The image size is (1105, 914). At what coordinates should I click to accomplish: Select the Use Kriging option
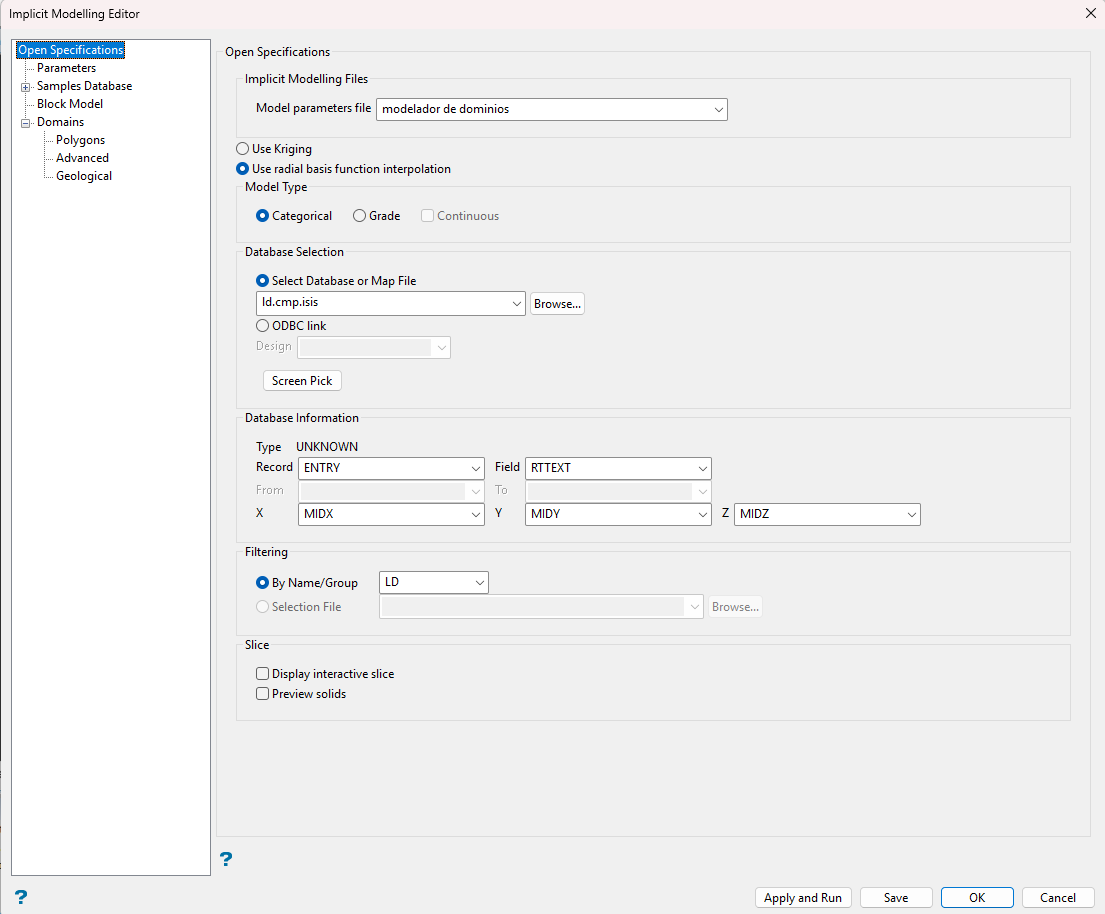(x=242, y=149)
